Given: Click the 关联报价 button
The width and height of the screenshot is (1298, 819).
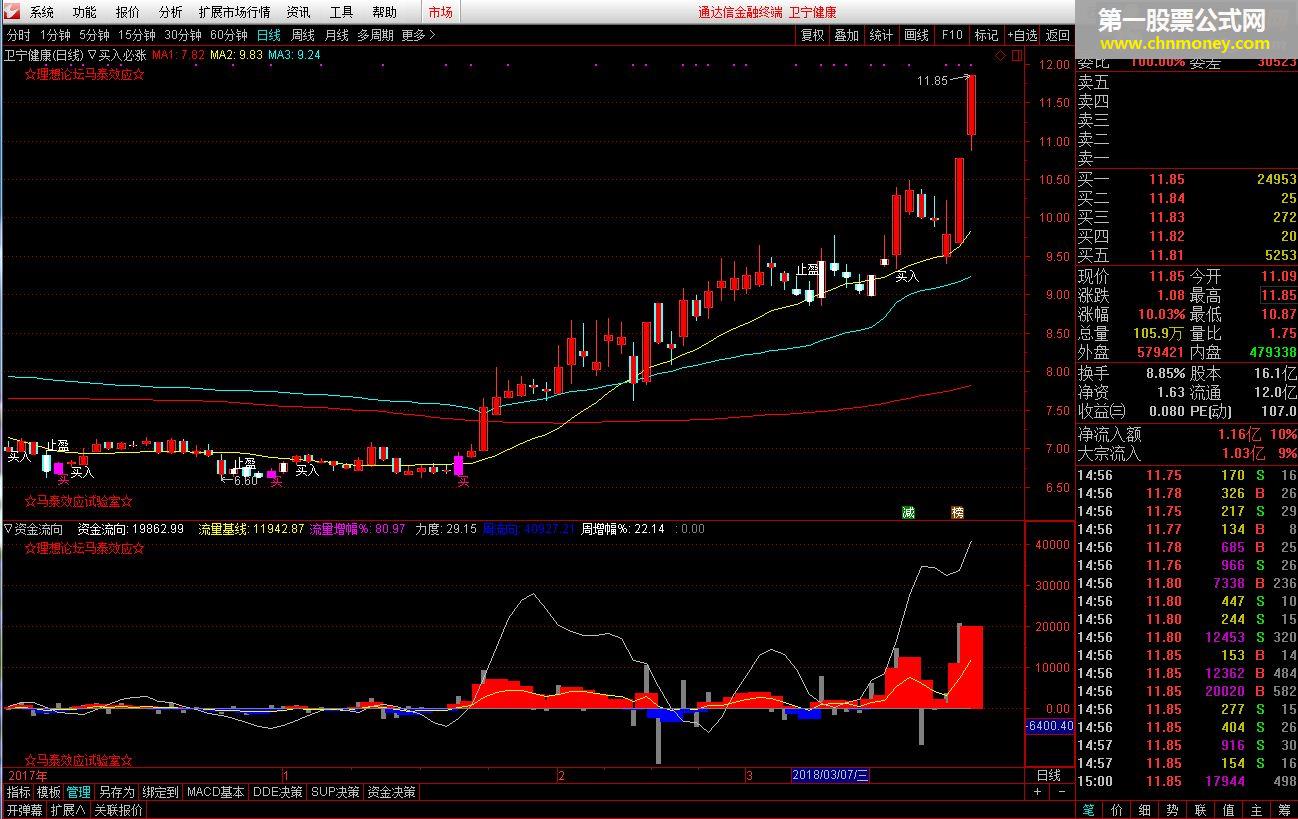Looking at the screenshot, I should [118, 810].
